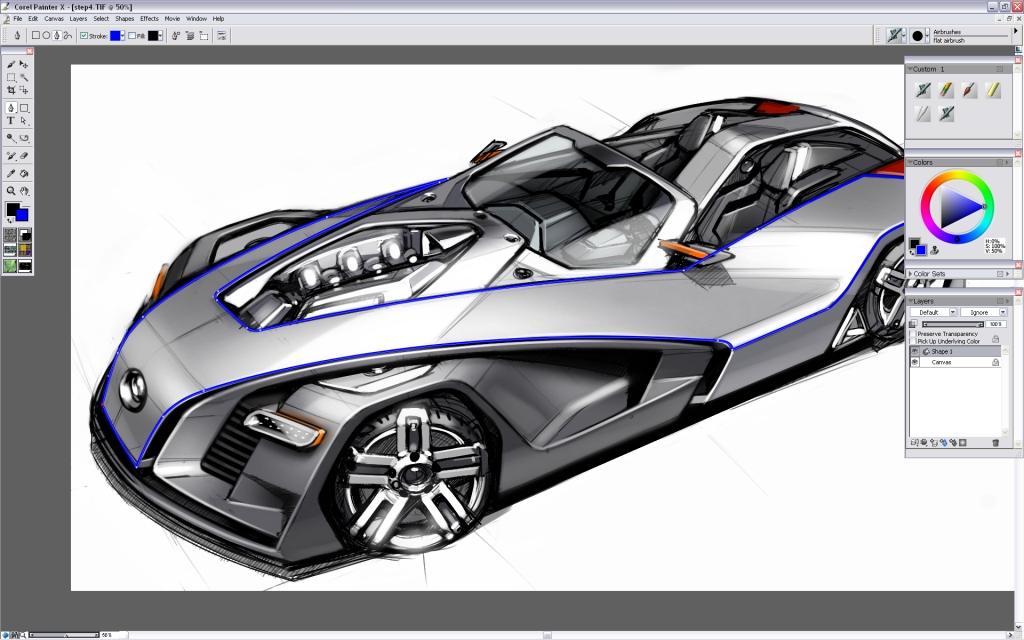Screen dimensions: 1024x640
Task: Open the Default composite method dropdown
Action: (x=953, y=312)
